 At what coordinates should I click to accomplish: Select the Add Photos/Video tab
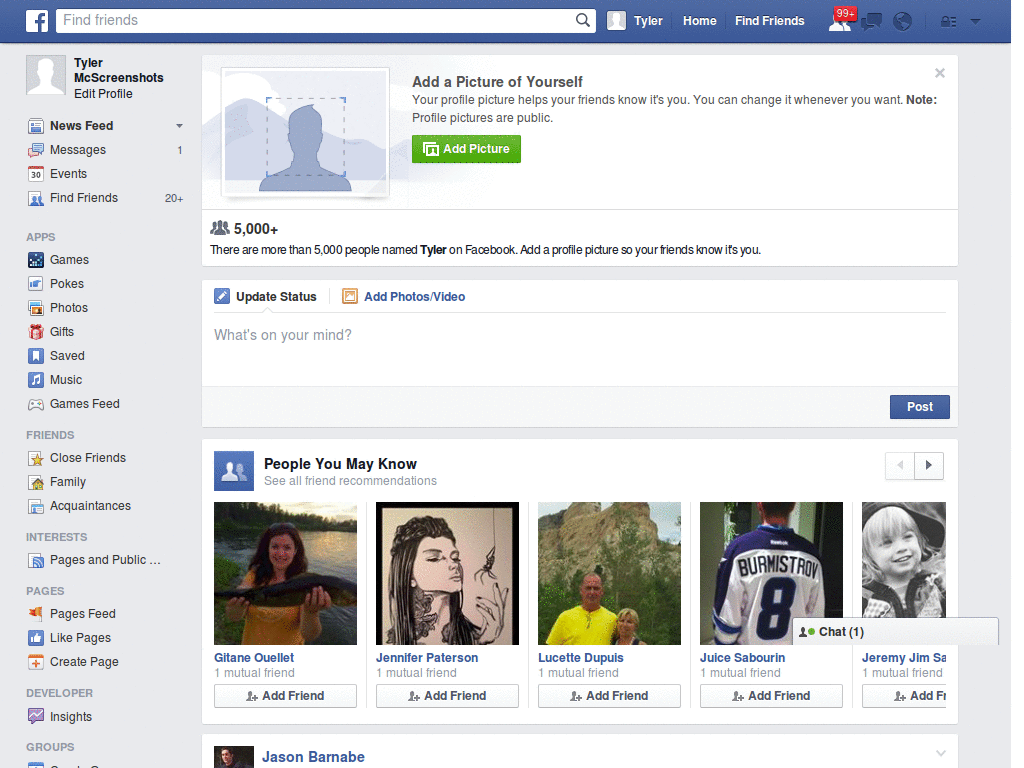(x=404, y=296)
